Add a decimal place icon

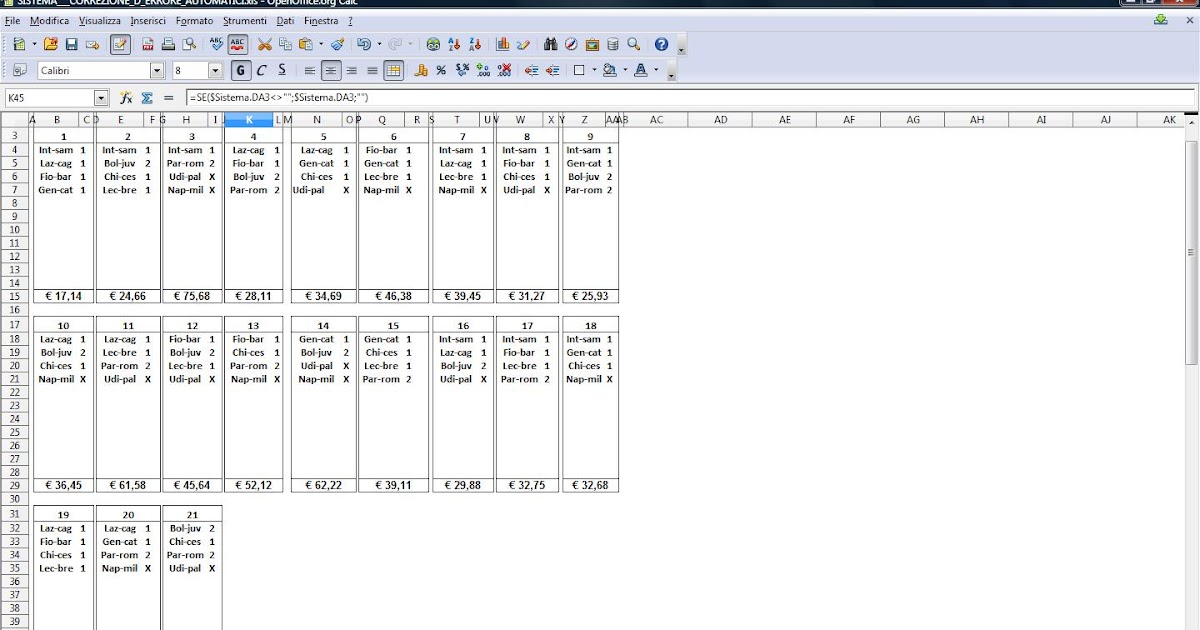(483, 70)
